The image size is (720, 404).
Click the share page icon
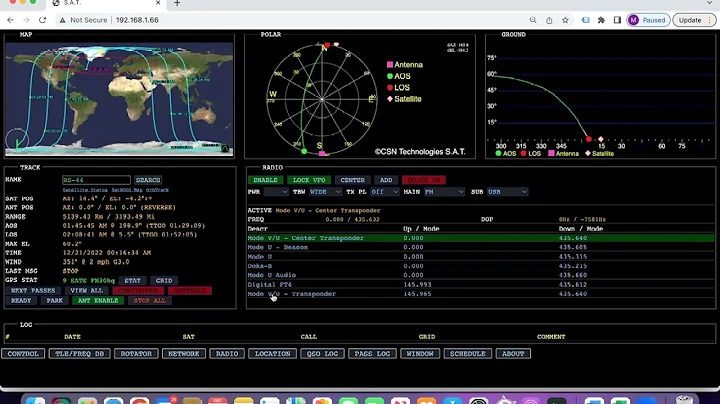tap(549, 20)
